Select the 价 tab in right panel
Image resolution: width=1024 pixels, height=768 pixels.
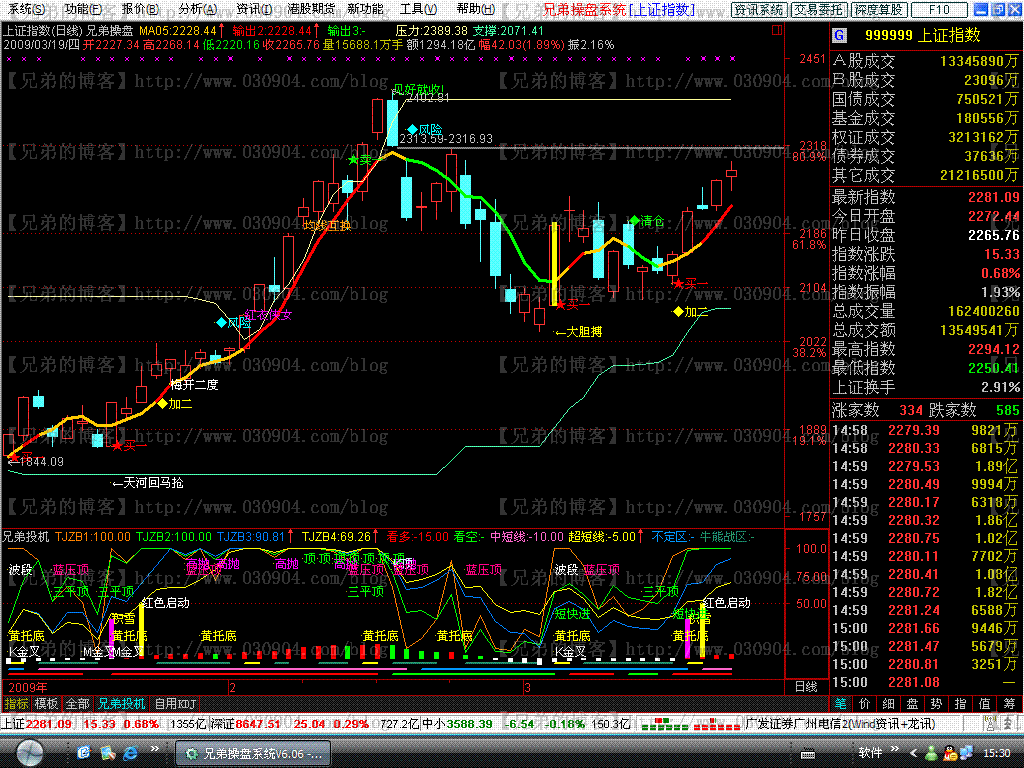pos(865,703)
